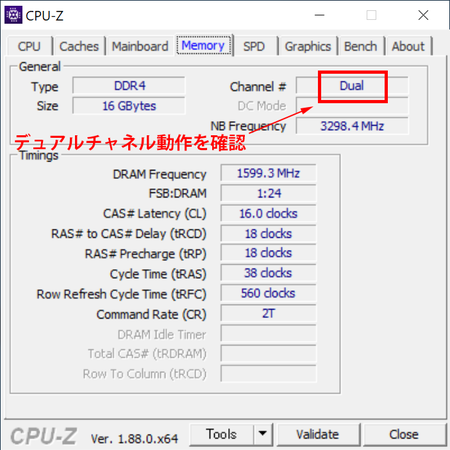
Task: Go to the Bench tab
Action: (x=361, y=46)
